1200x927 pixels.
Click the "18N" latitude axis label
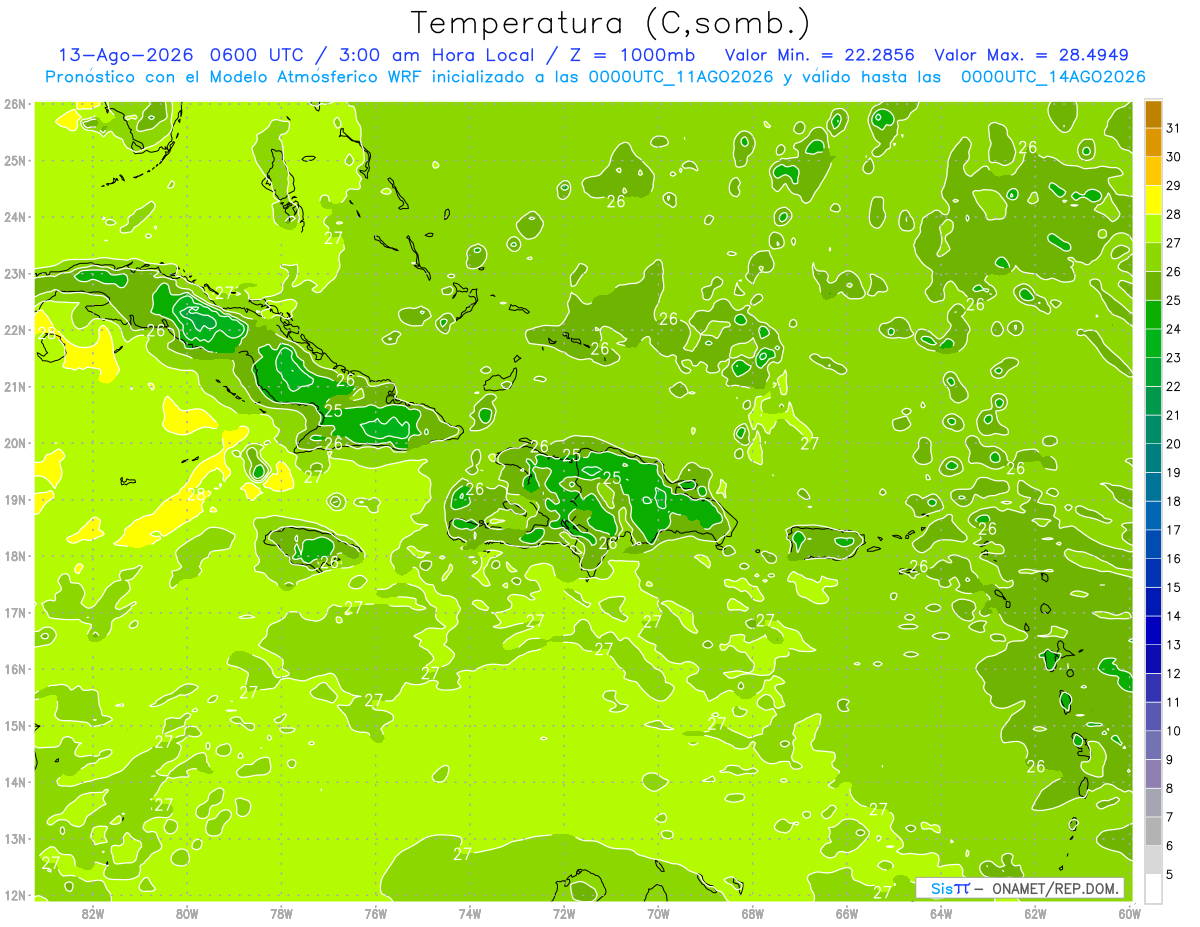[x=15, y=556]
